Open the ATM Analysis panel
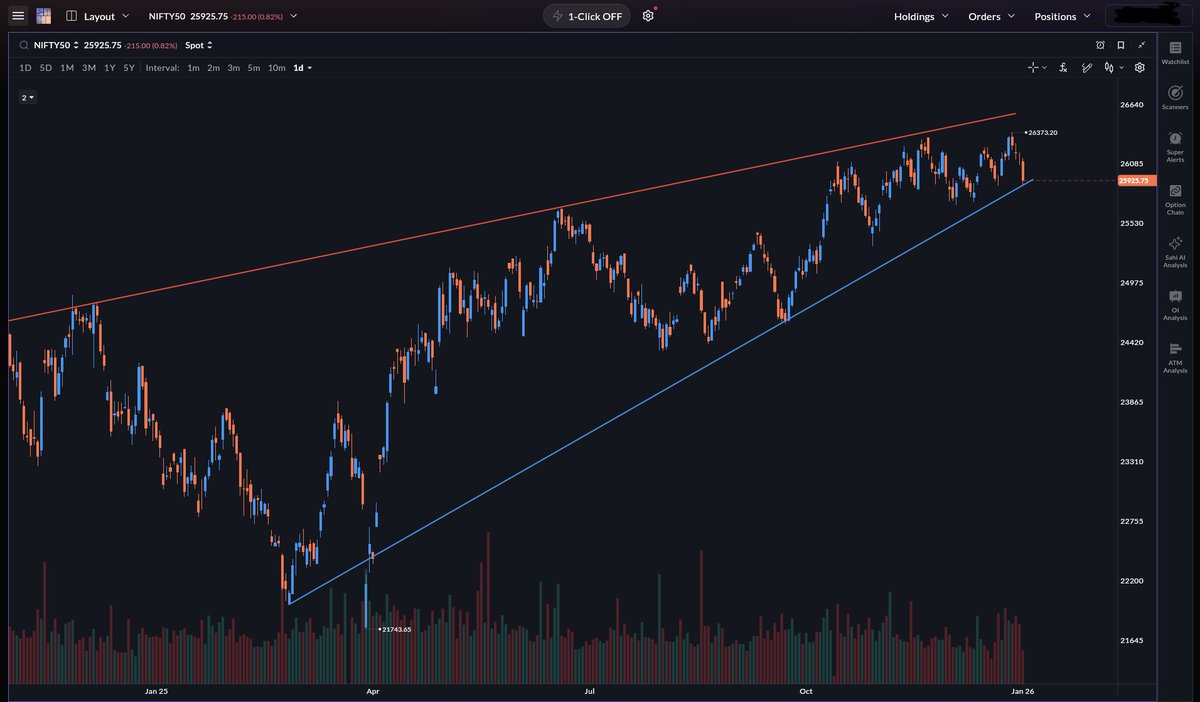 1175,358
